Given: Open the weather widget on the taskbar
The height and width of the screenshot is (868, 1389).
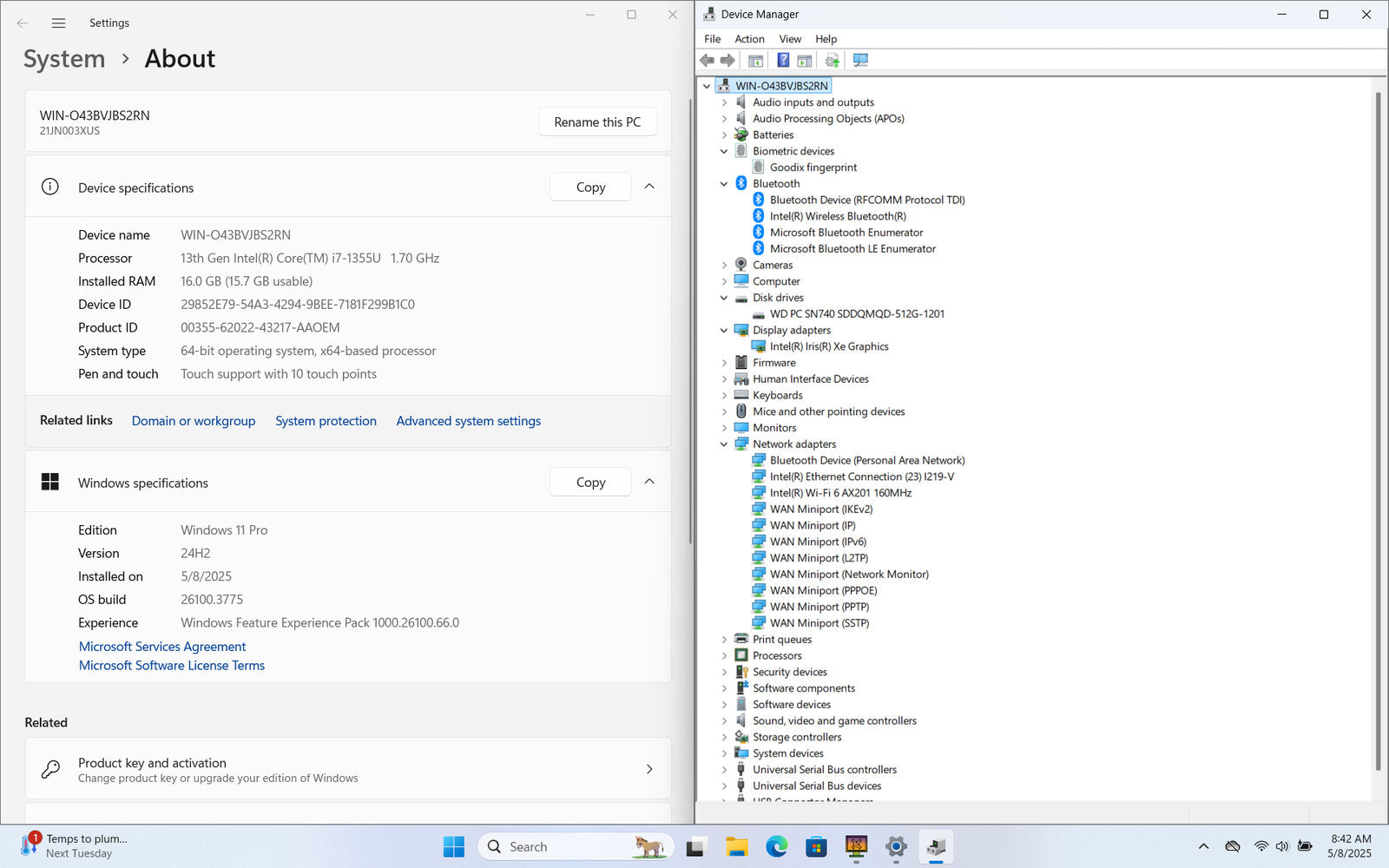Looking at the screenshot, I should [74, 846].
